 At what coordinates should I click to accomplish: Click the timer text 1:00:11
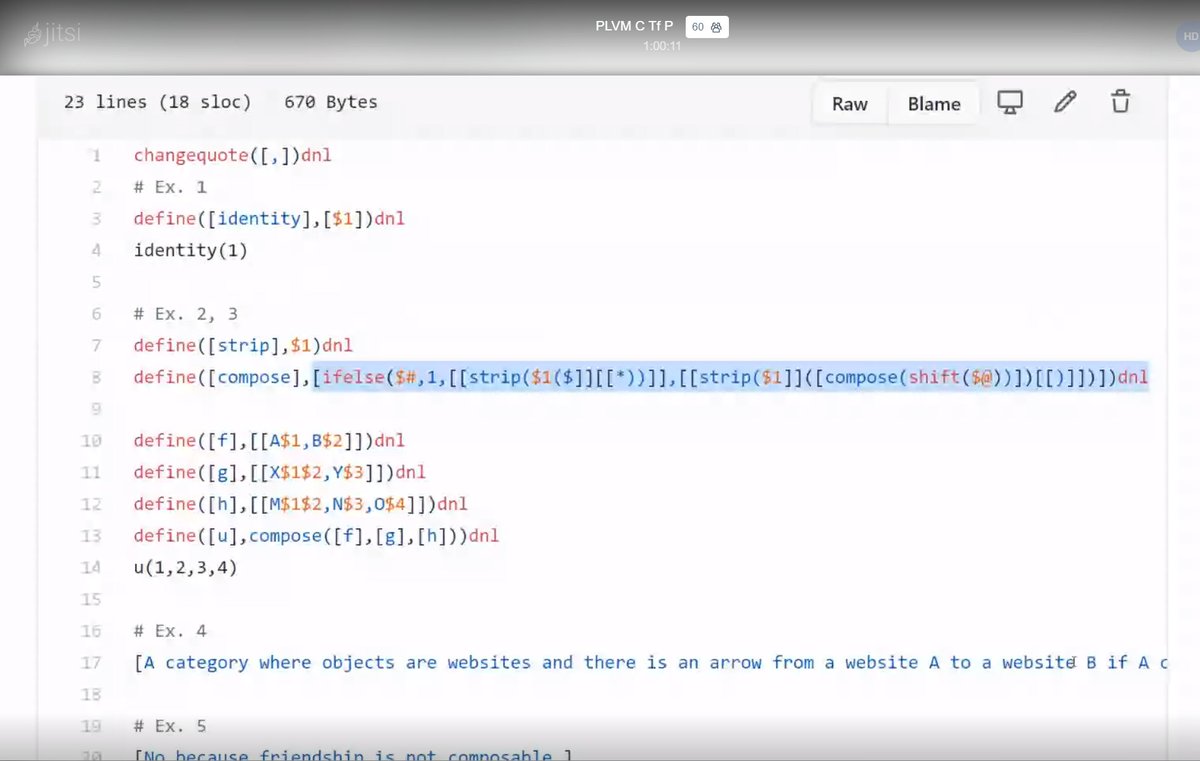[662, 46]
